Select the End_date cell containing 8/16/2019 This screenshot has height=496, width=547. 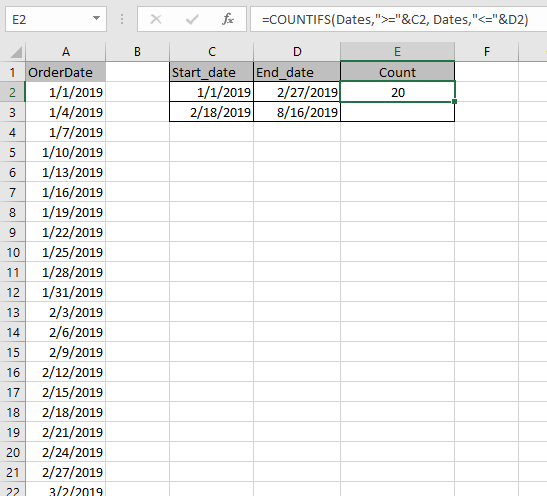[297, 112]
